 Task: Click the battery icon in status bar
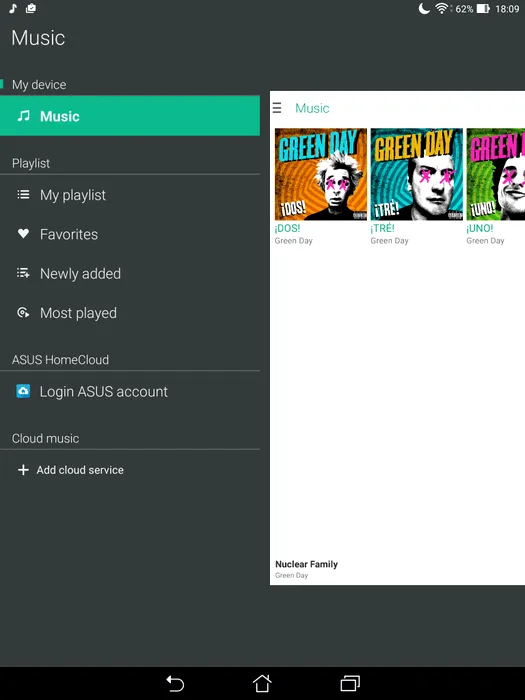pyautogui.click(x=483, y=8)
